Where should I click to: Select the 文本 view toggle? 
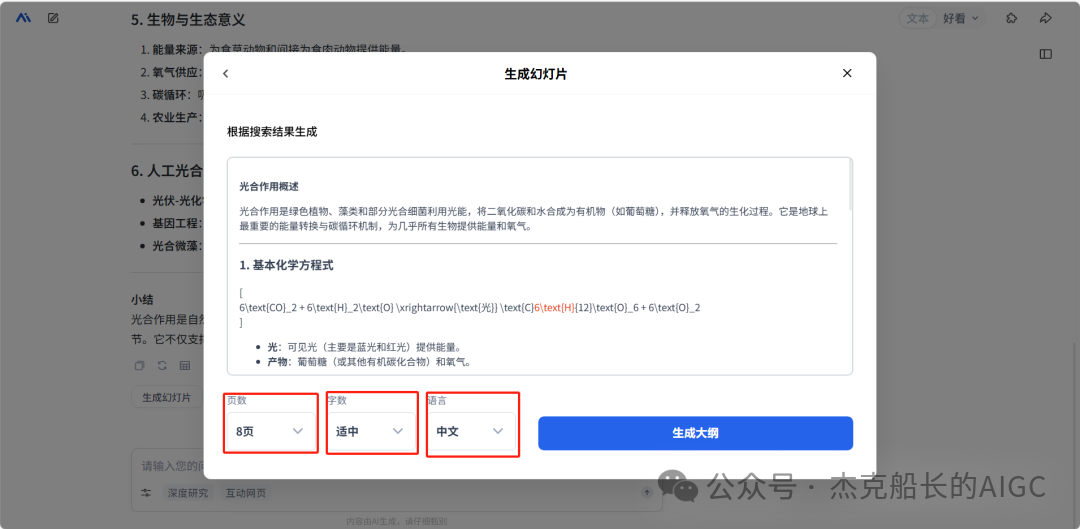(917, 19)
